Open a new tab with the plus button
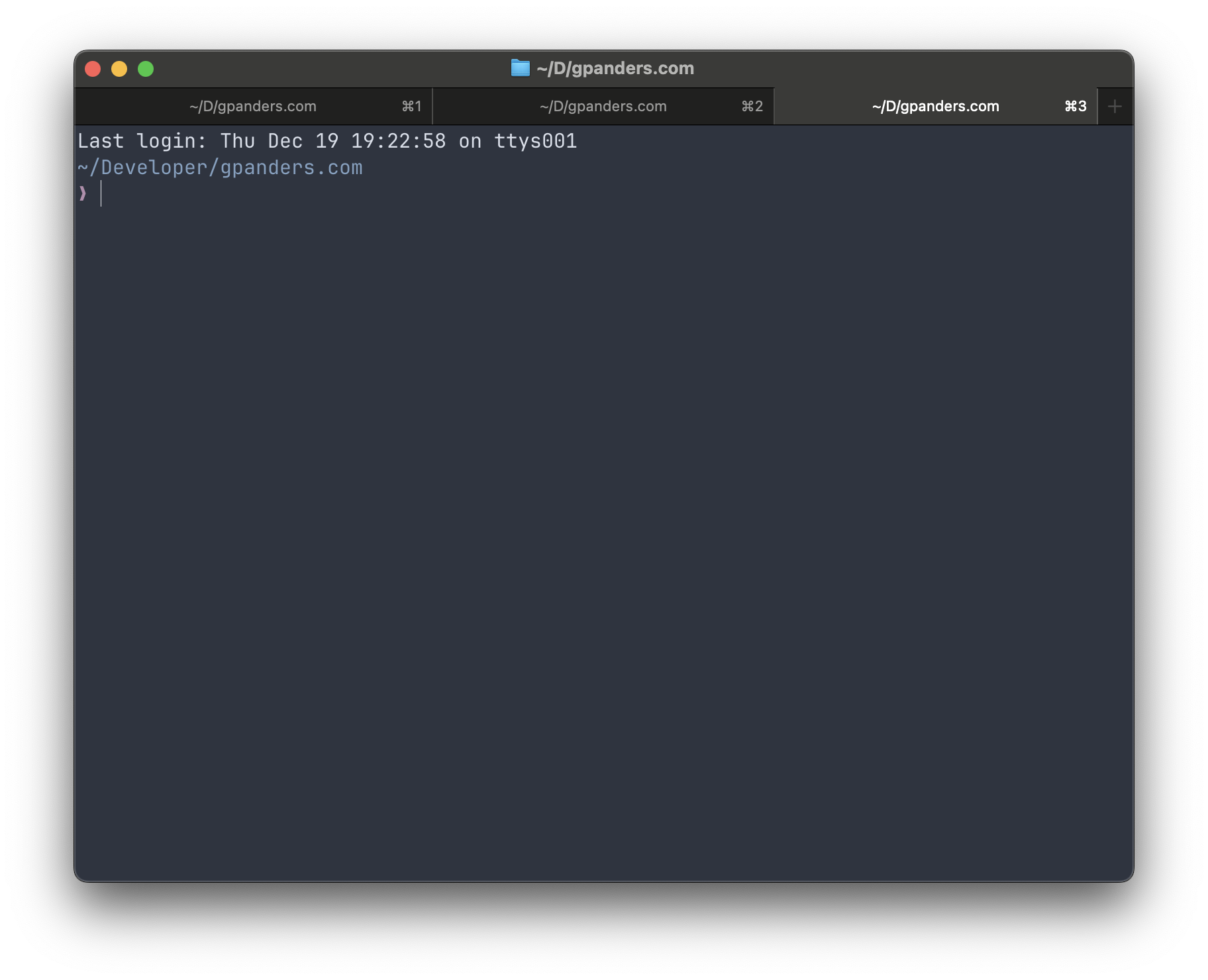This screenshot has width=1208, height=980. point(1115,107)
